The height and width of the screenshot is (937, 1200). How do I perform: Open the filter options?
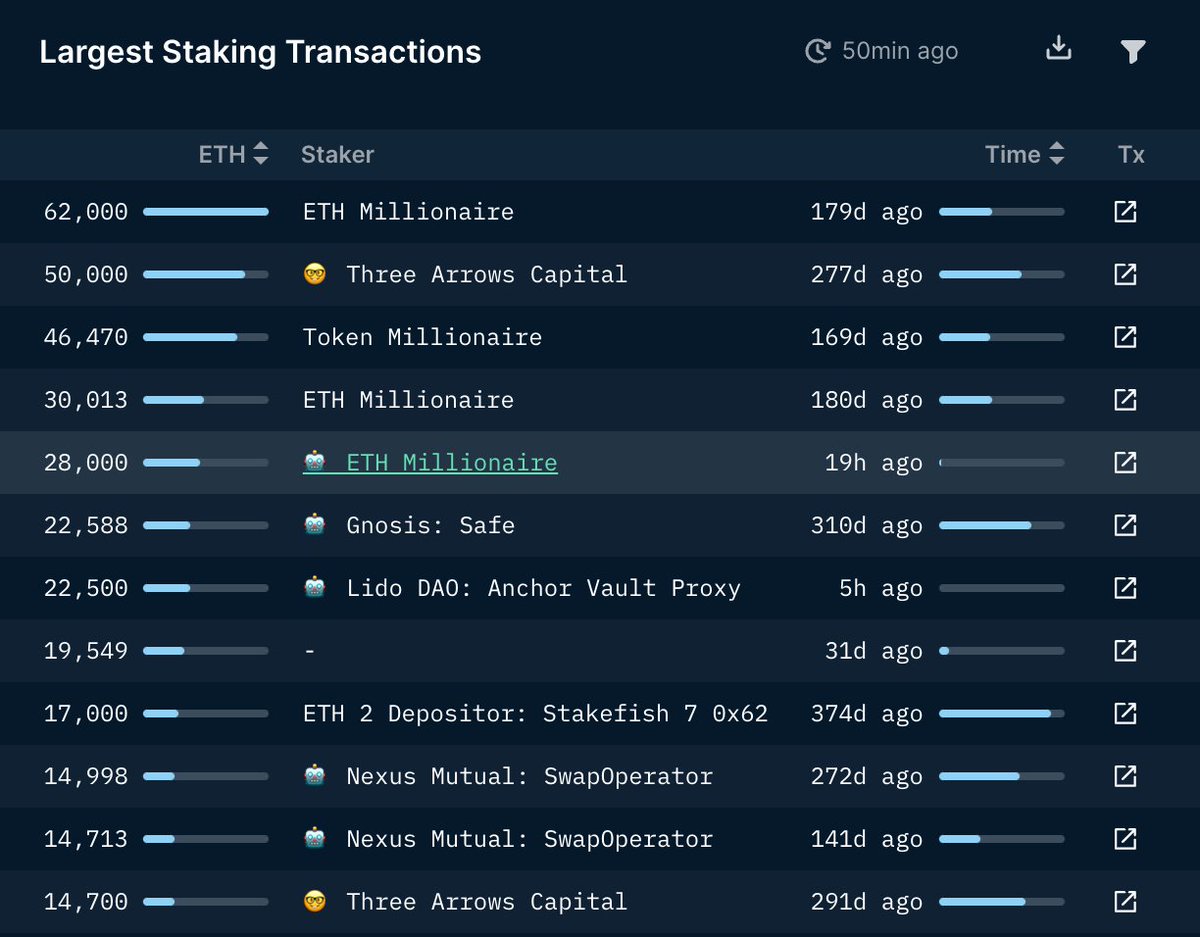point(1132,51)
